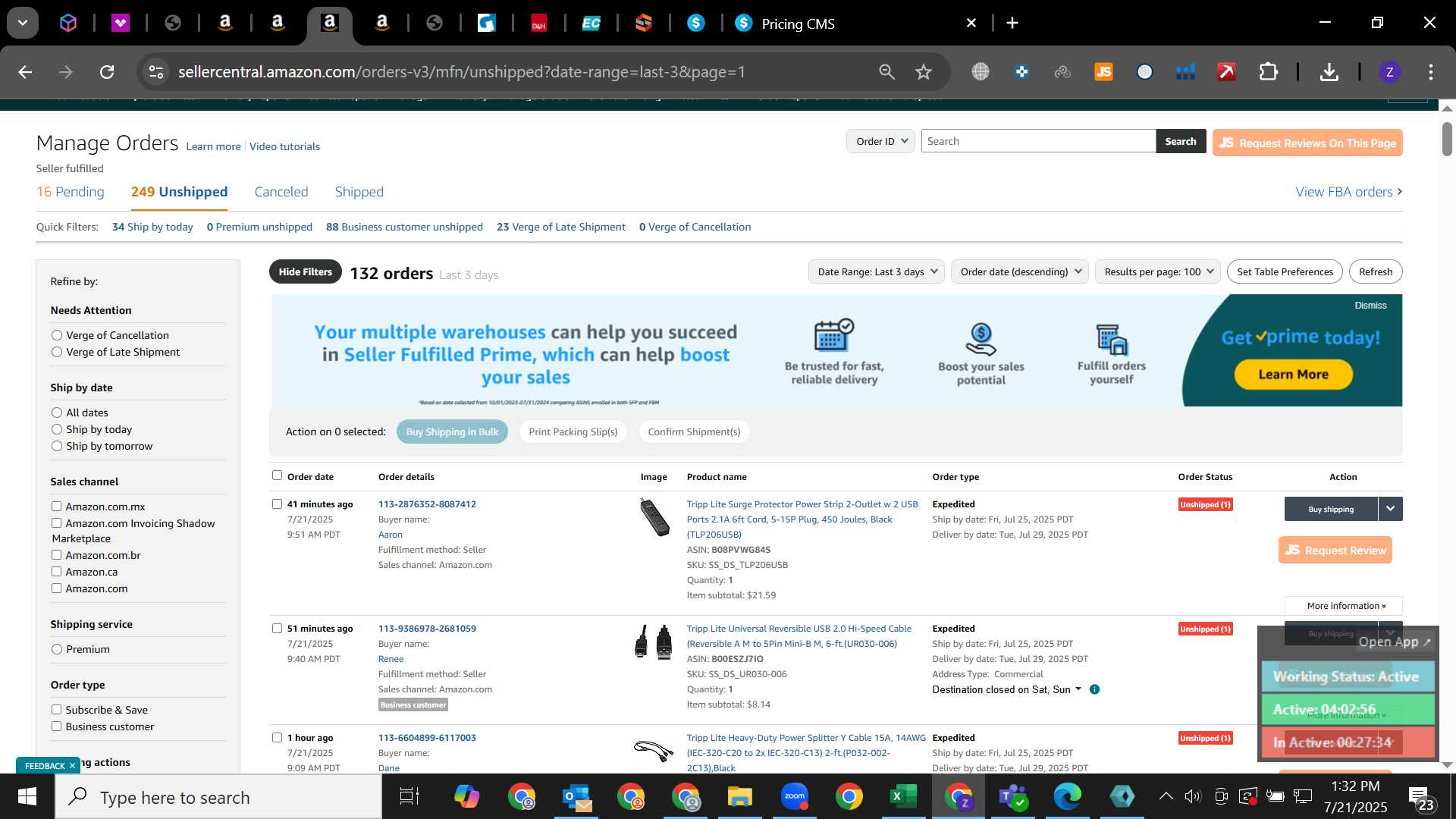Click Learn More on the prime banner

tap(1293, 374)
